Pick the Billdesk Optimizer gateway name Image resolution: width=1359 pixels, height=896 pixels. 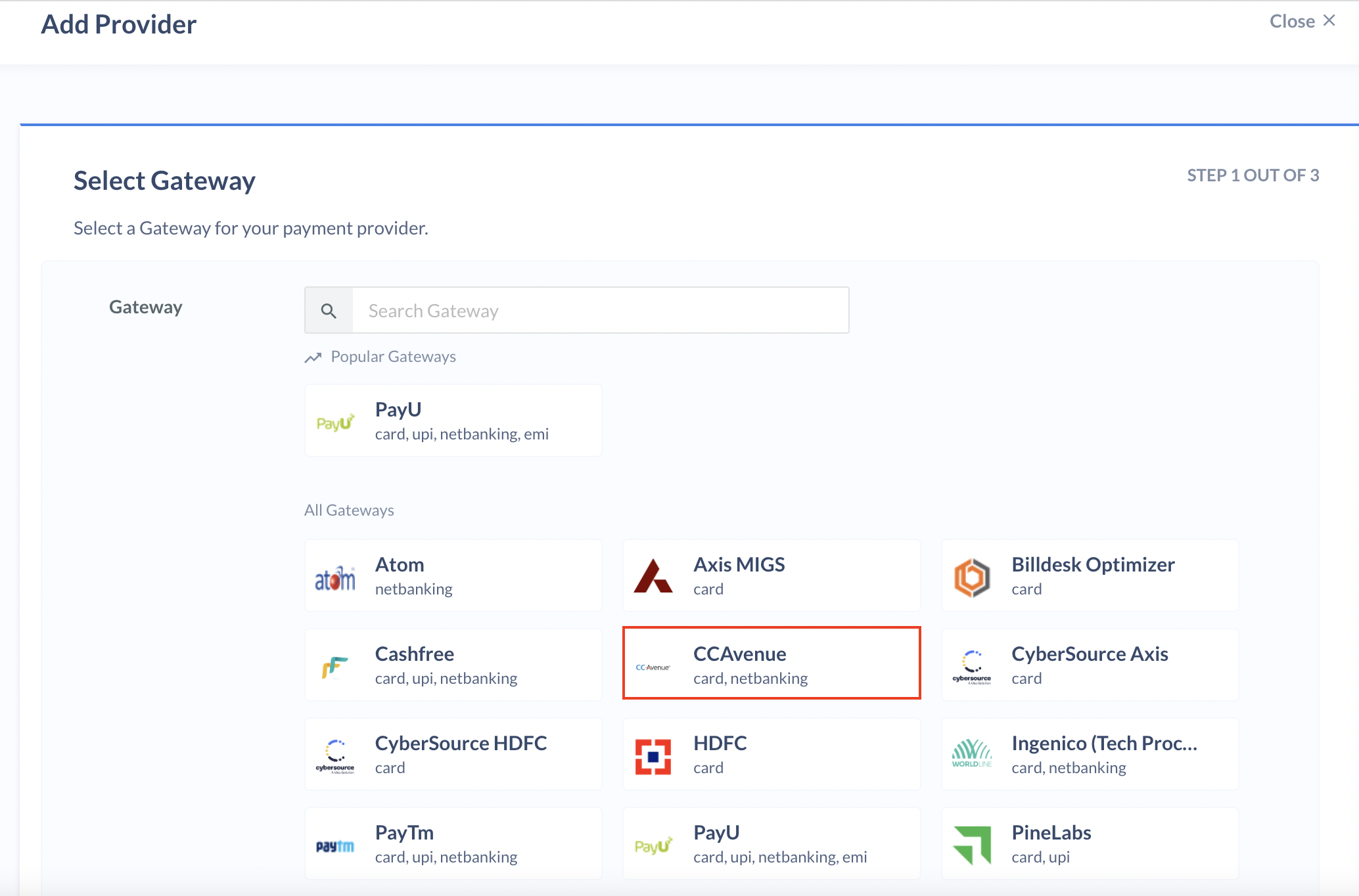tap(1093, 564)
